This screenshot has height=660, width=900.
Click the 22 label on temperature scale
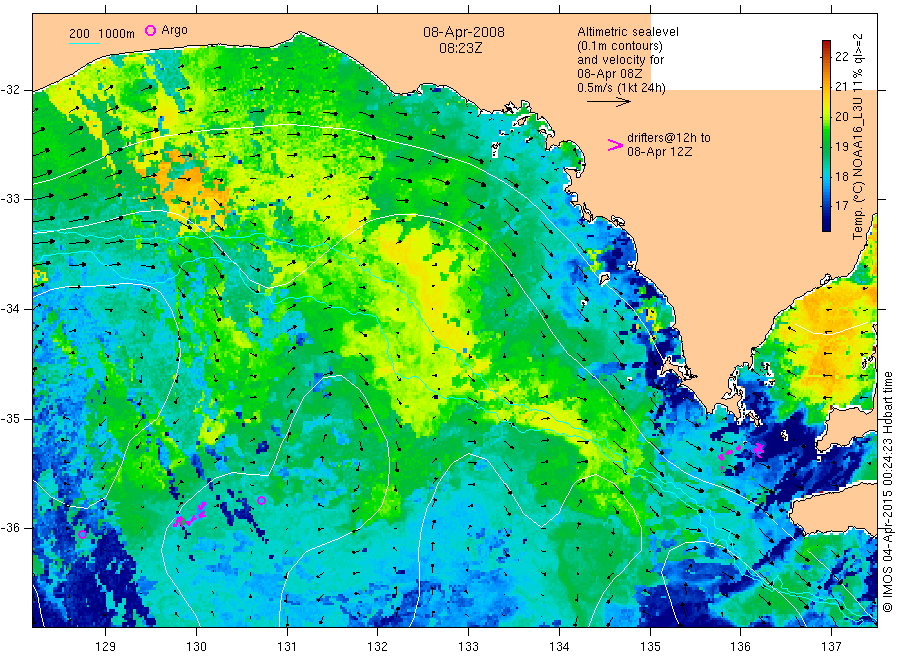click(x=841, y=56)
